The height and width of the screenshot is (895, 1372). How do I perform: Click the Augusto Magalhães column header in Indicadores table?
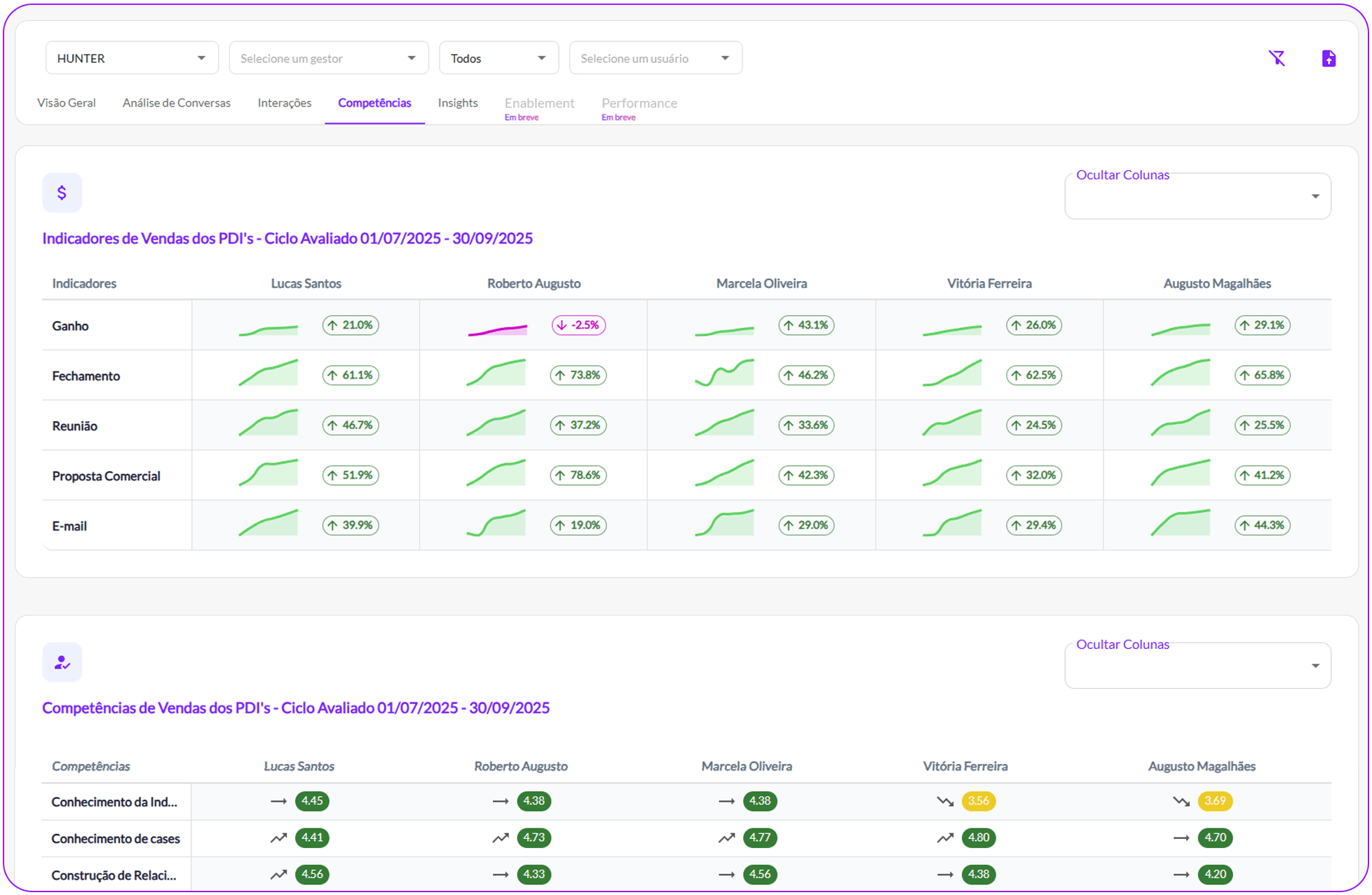coord(1217,284)
